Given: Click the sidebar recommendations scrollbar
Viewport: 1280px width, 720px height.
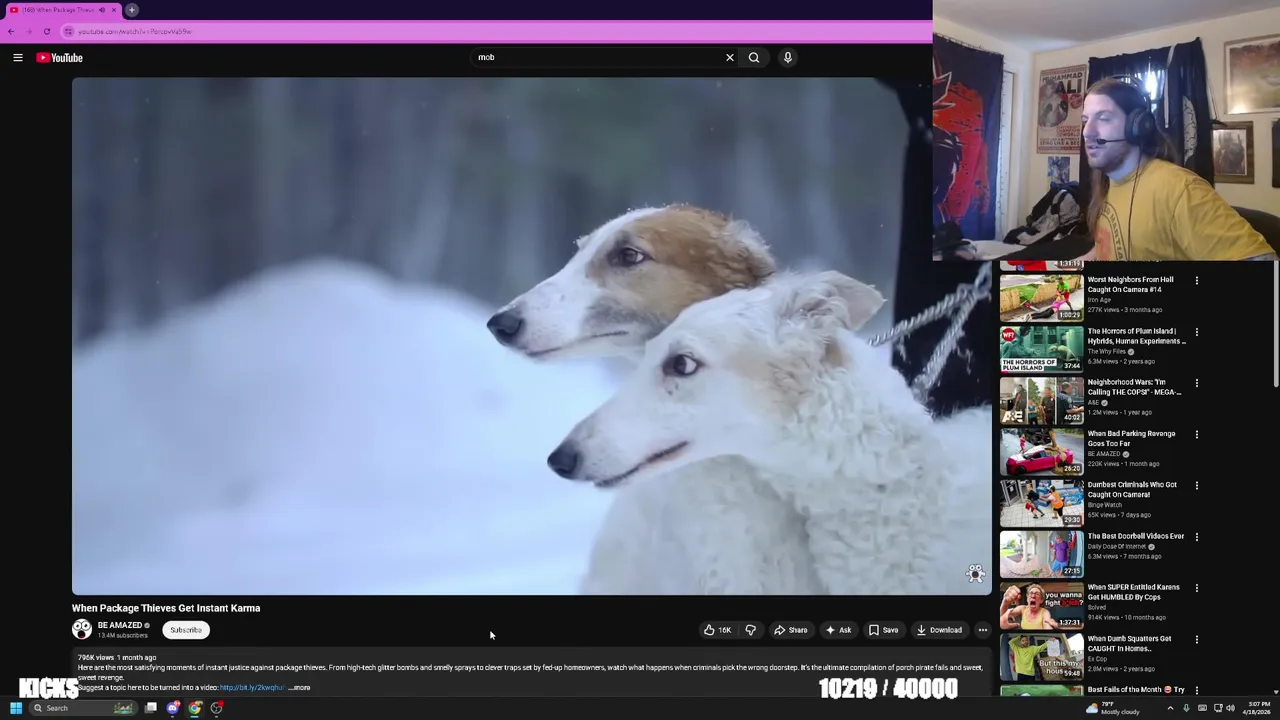Looking at the screenshot, I should pyautogui.click(x=1275, y=325).
